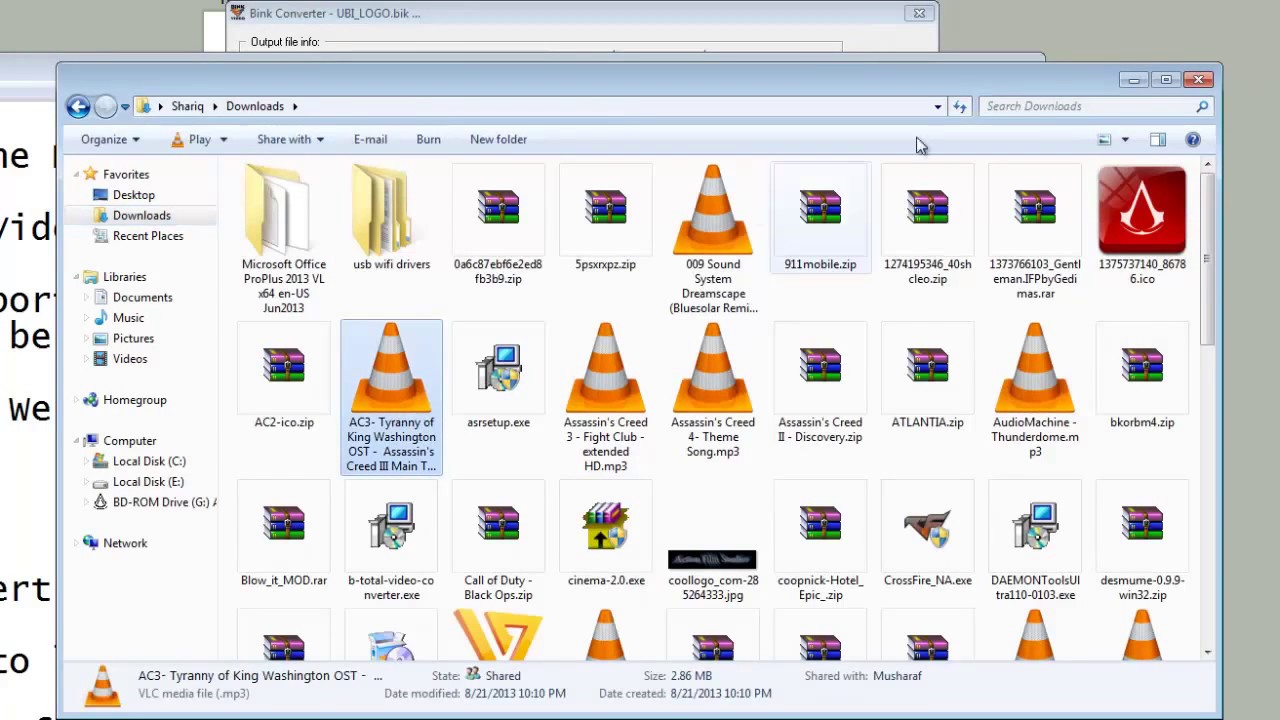Select 1373766103_Gentleman.IFPbyGedimas.rar file

tap(1035, 233)
